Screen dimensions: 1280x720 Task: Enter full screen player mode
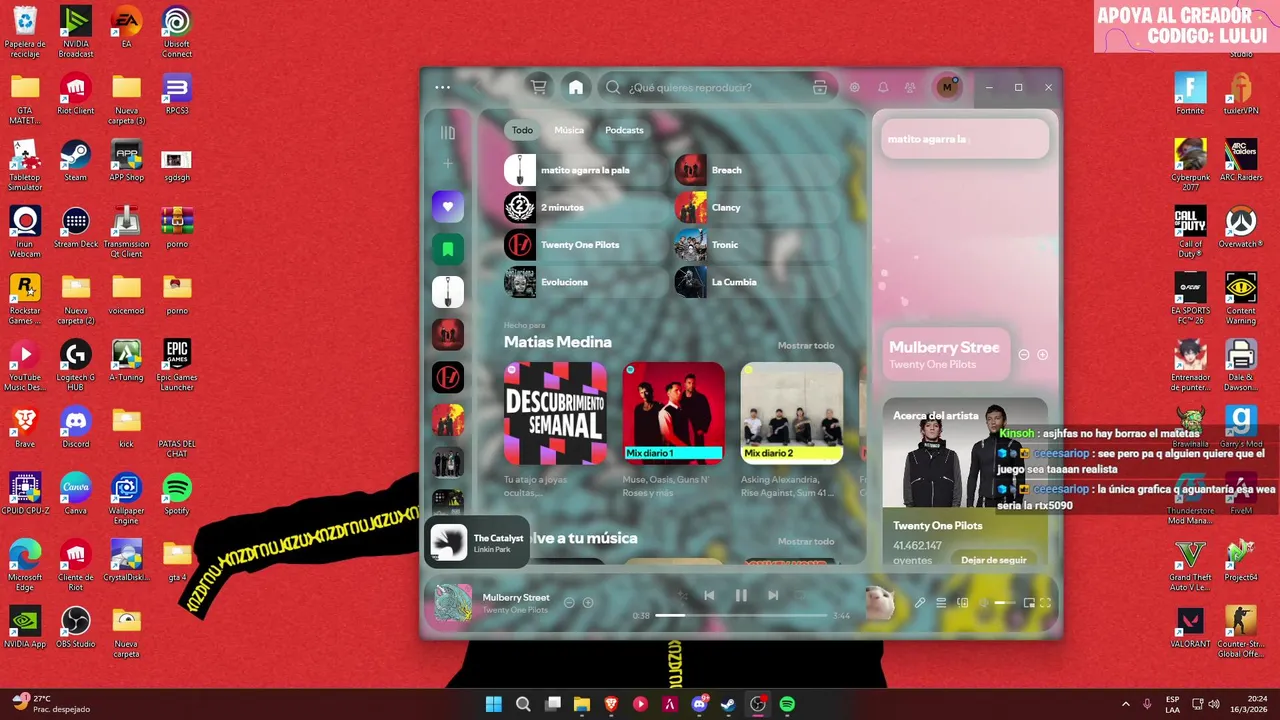point(1046,603)
